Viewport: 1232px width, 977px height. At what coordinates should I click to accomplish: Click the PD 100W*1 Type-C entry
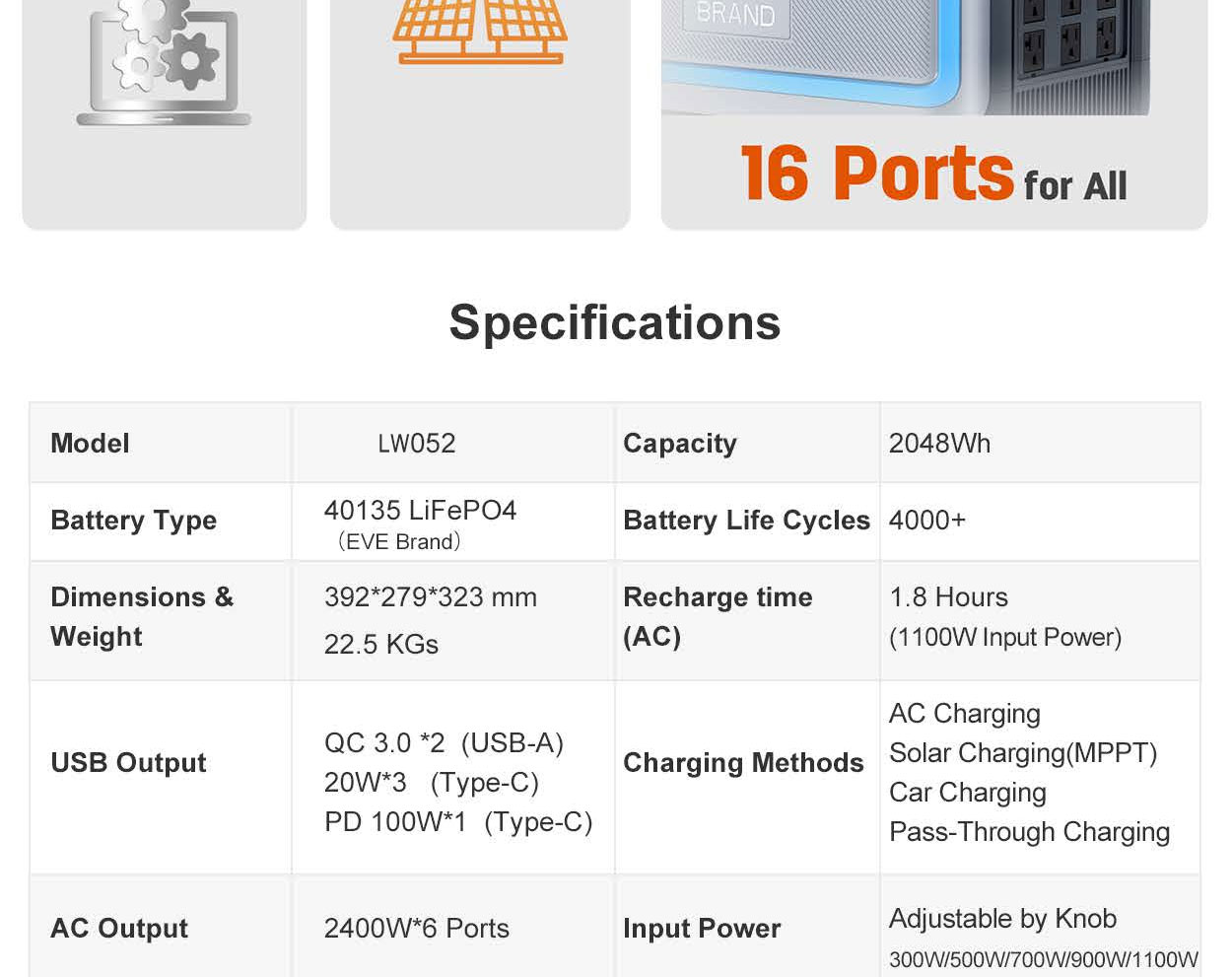click(x=458, y=822)
